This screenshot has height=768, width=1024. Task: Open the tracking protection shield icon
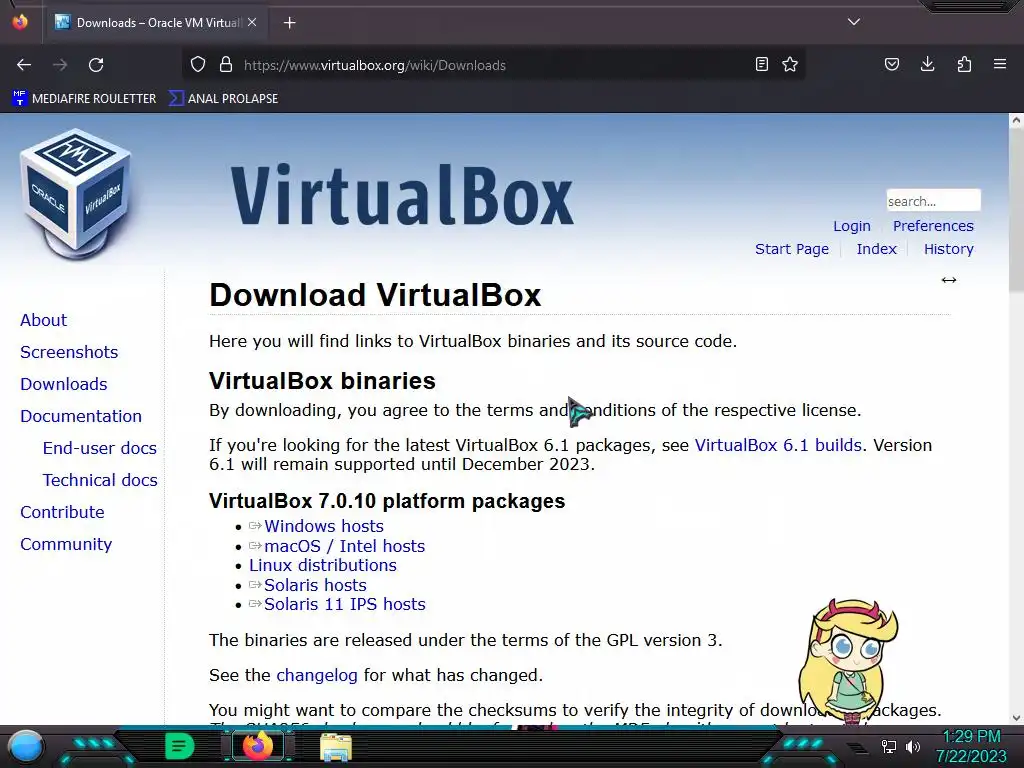198,65
